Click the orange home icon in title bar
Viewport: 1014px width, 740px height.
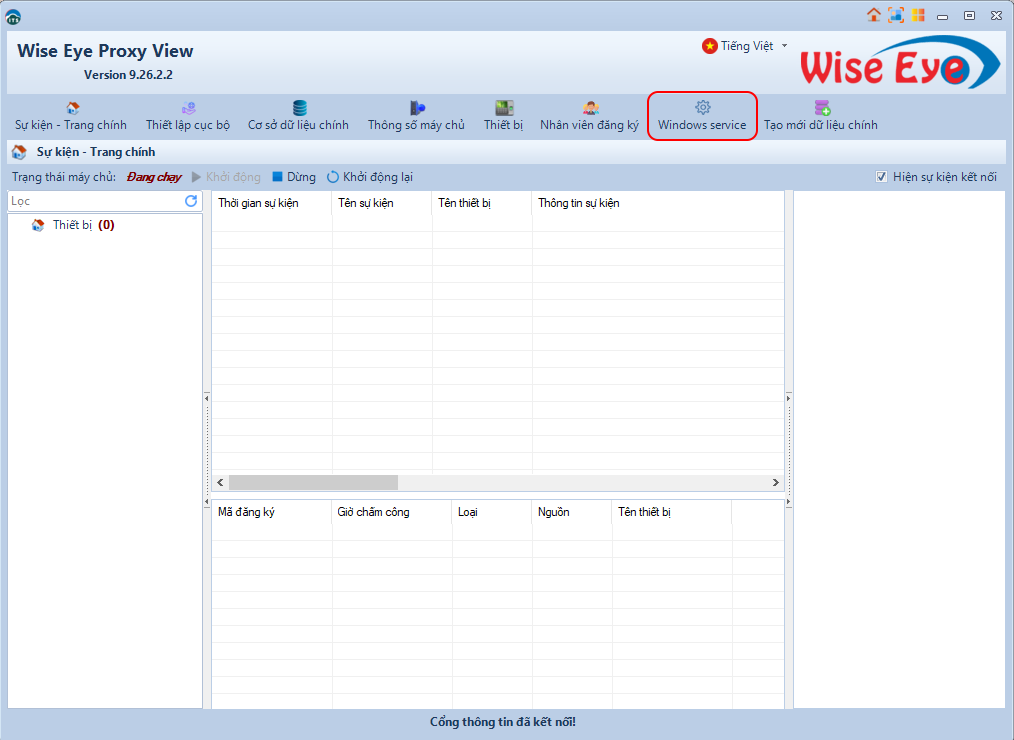874,15
